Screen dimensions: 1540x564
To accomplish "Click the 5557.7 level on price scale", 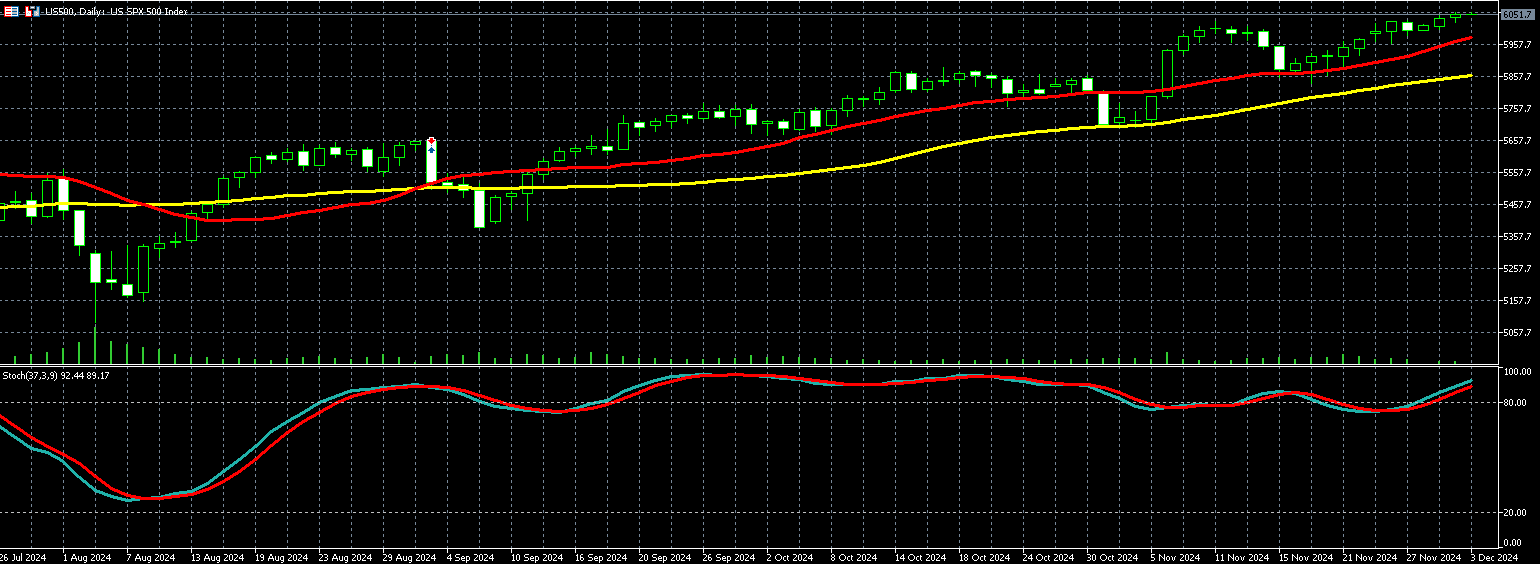I will click(1517, 172).
